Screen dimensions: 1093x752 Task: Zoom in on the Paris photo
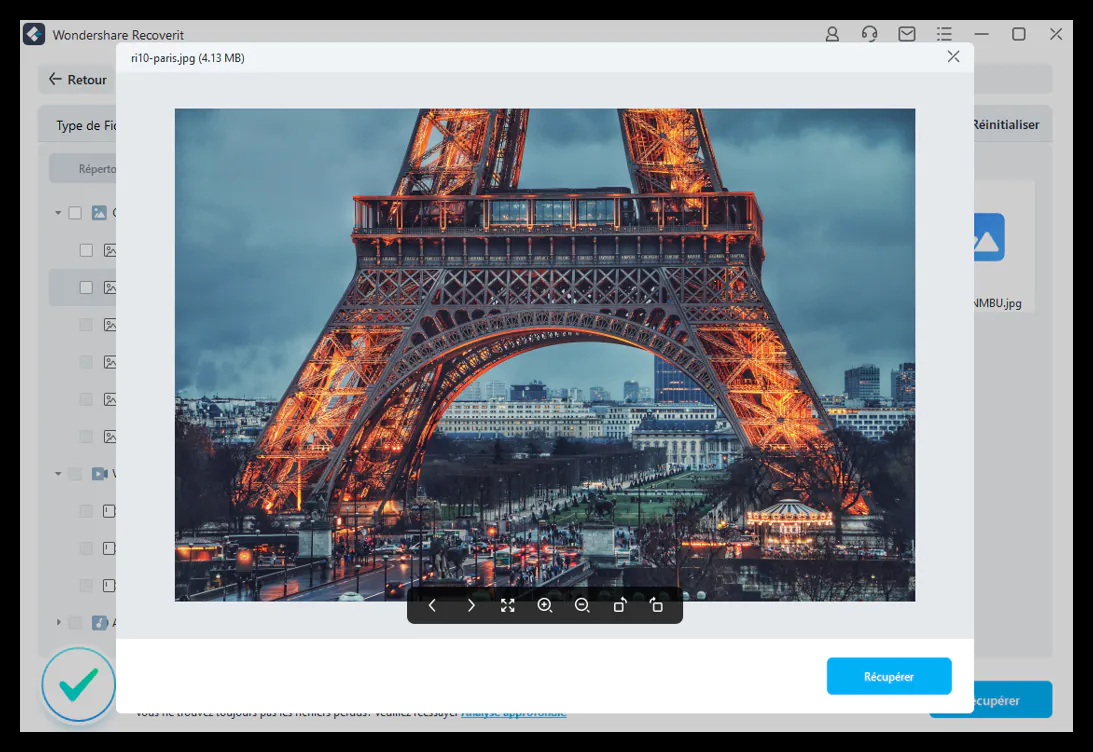click(545, 605)
